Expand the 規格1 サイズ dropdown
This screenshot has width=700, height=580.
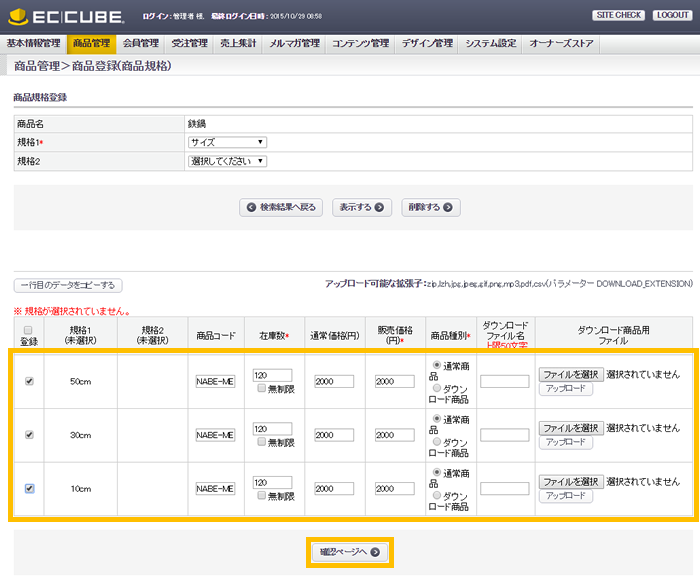tap(227, 142)
